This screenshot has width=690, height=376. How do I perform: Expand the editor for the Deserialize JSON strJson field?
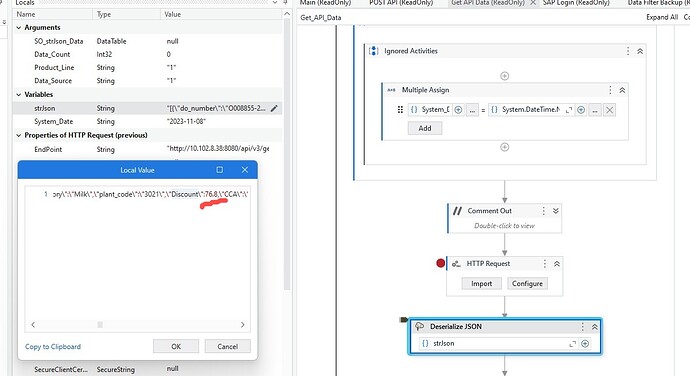point(573,343)
